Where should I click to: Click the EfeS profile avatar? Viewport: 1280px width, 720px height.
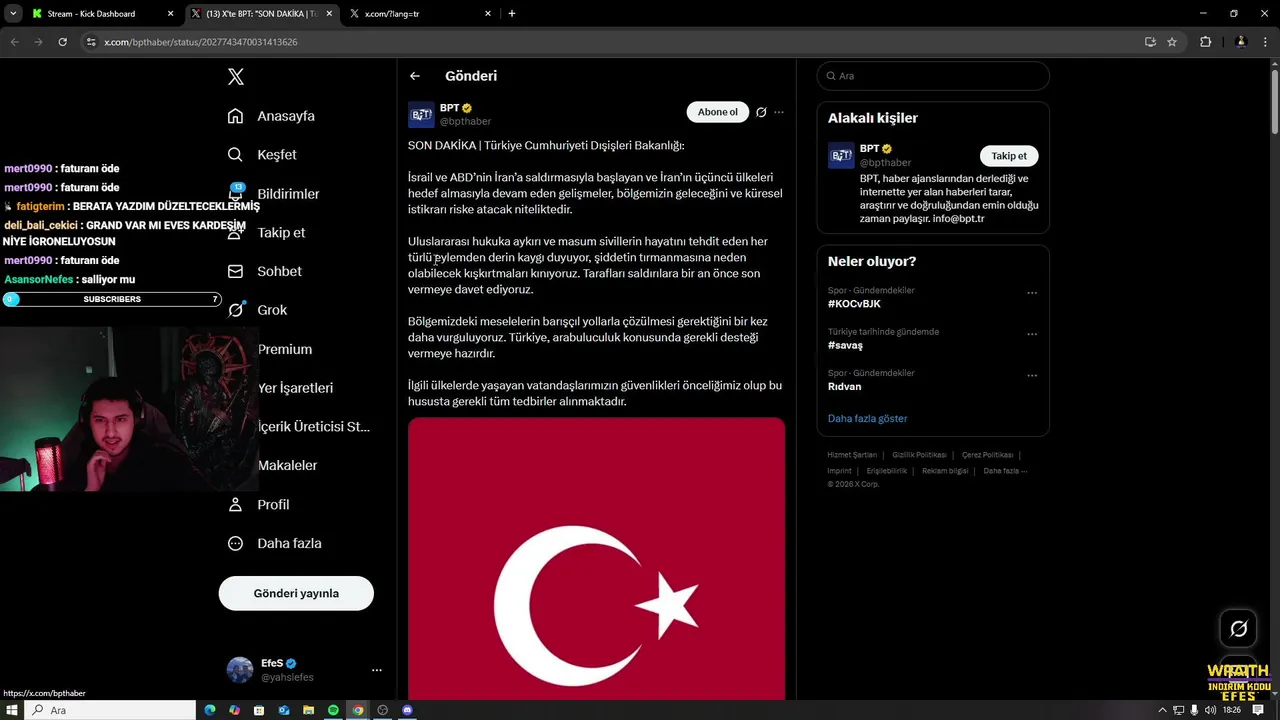click(240, 670)
